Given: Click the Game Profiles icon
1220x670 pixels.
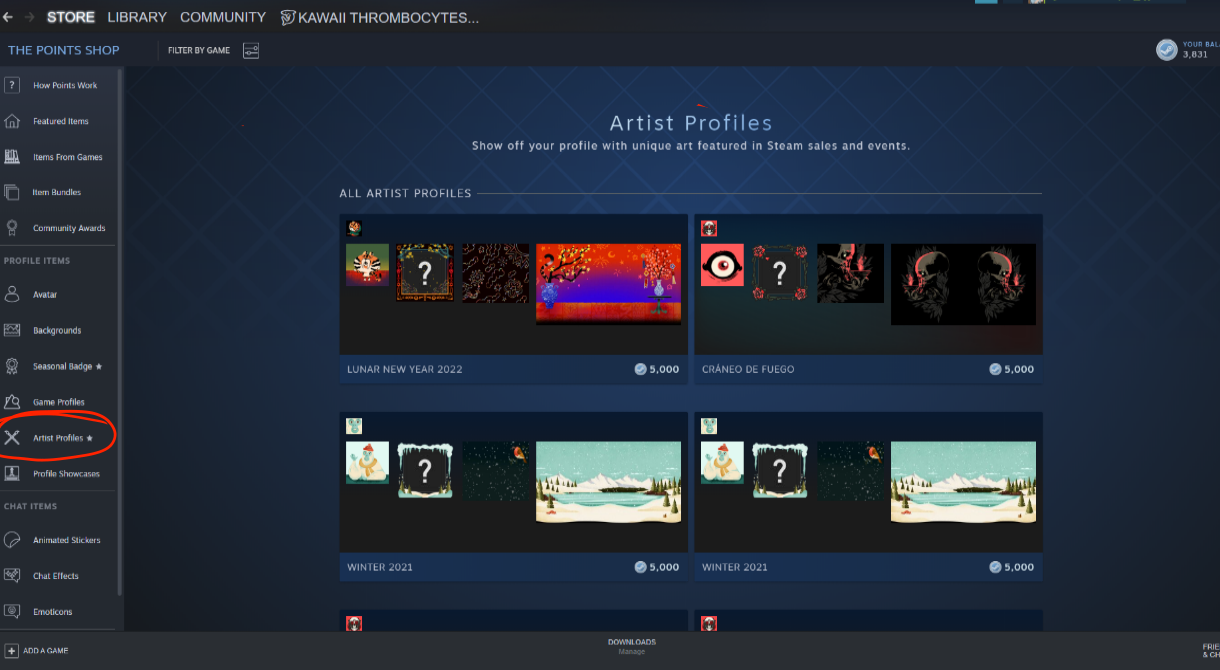Looking at the screenshot, I should pyautogui.click(x=12, y=402).
